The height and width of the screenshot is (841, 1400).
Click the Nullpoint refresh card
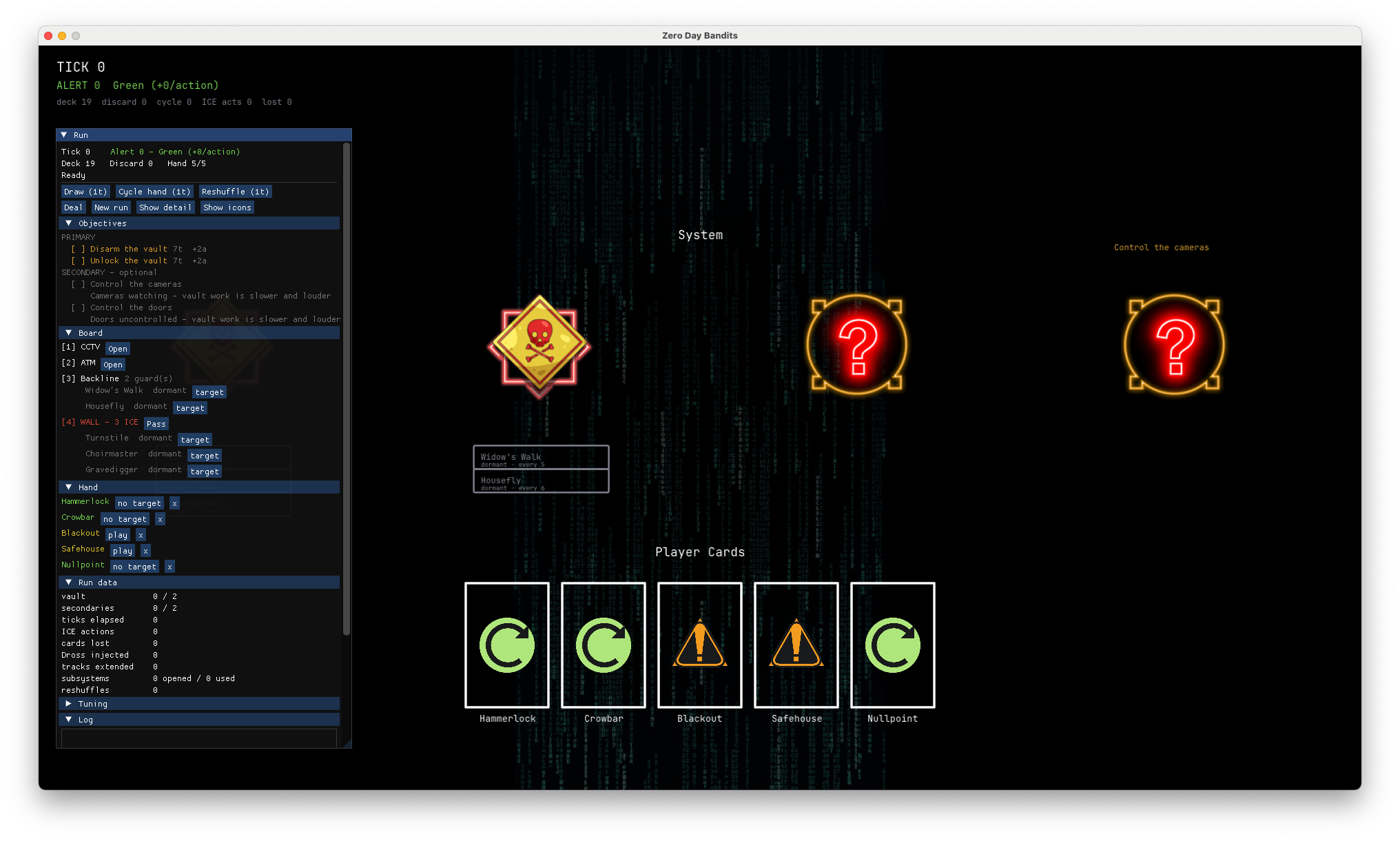(x=893, y=645)
